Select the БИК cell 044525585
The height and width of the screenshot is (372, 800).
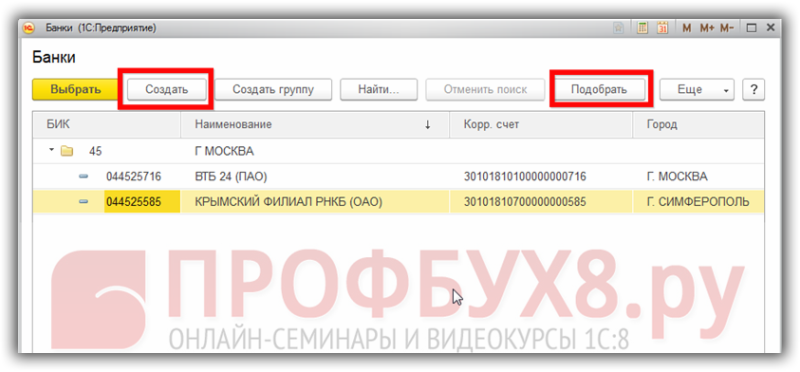coord(142,202)
